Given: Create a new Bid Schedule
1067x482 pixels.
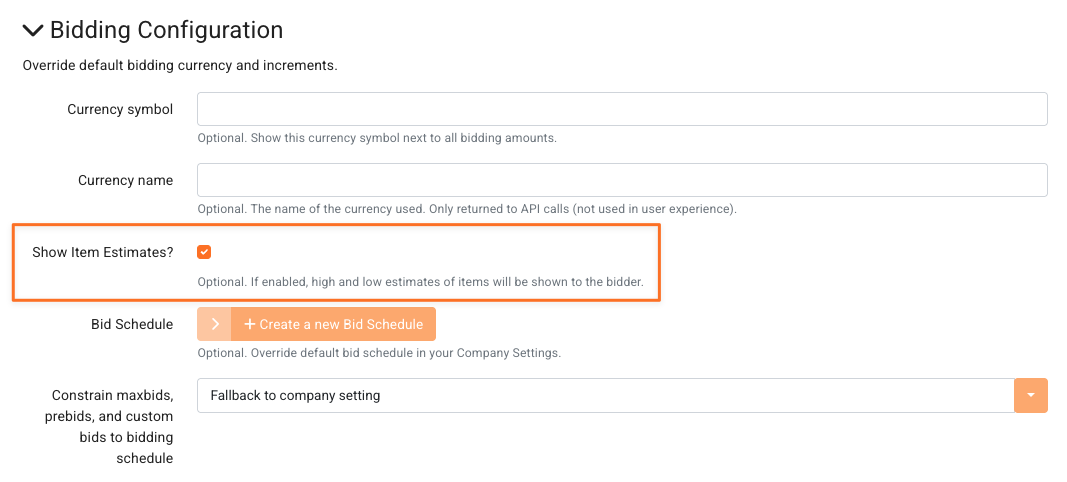Looking at the screenshot, I should click(340, 324).
